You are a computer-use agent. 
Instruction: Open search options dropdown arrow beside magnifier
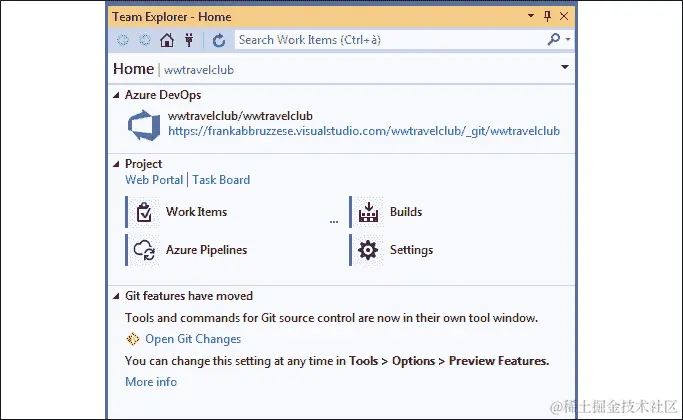[568, 39]
